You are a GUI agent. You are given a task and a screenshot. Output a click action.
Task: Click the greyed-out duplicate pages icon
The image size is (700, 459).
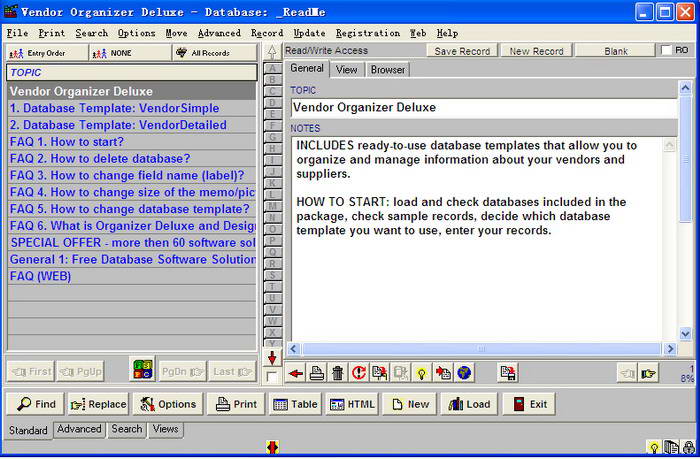click(x=401, y=373)
